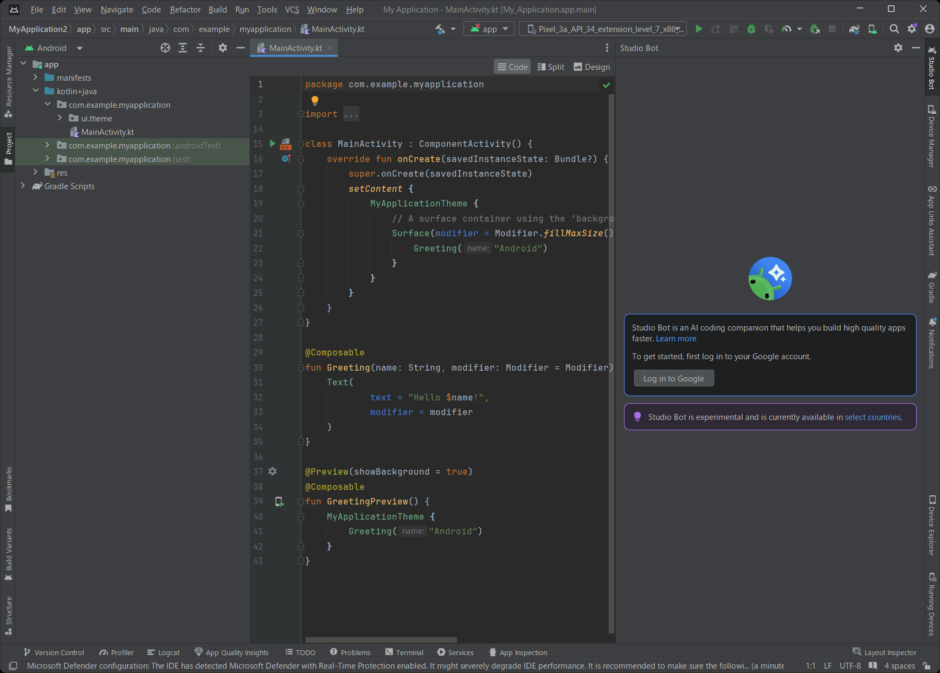Click Select Opened File target icon
Image resolution: width=940 pixels, height=673 pixels.
pyautogui.click(x=165, y=48)
